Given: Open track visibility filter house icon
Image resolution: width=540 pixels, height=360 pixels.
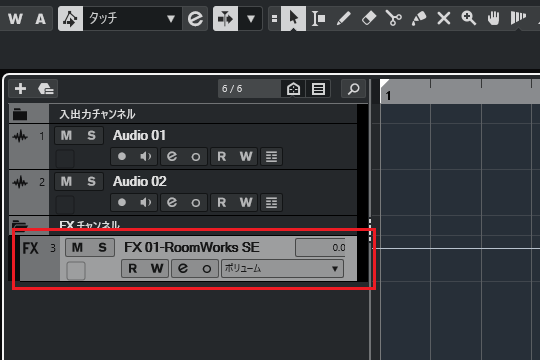Looking at the screenshot, I should pyautogui.click(x=293, y=89).
